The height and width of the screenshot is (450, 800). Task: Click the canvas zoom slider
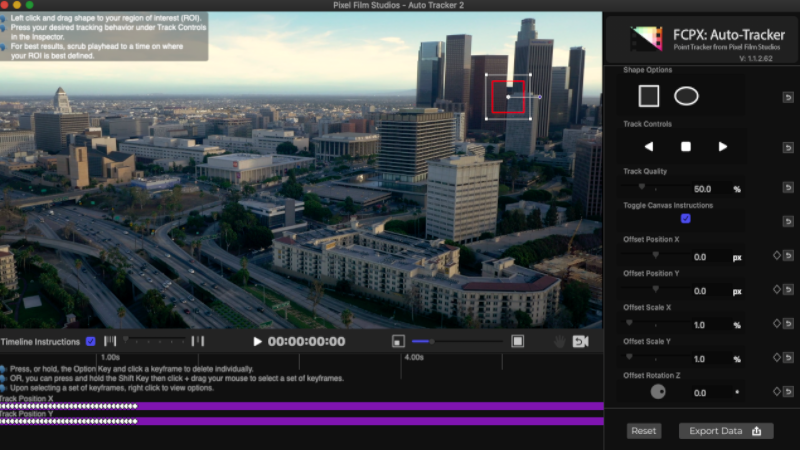(x=457, y=341)
